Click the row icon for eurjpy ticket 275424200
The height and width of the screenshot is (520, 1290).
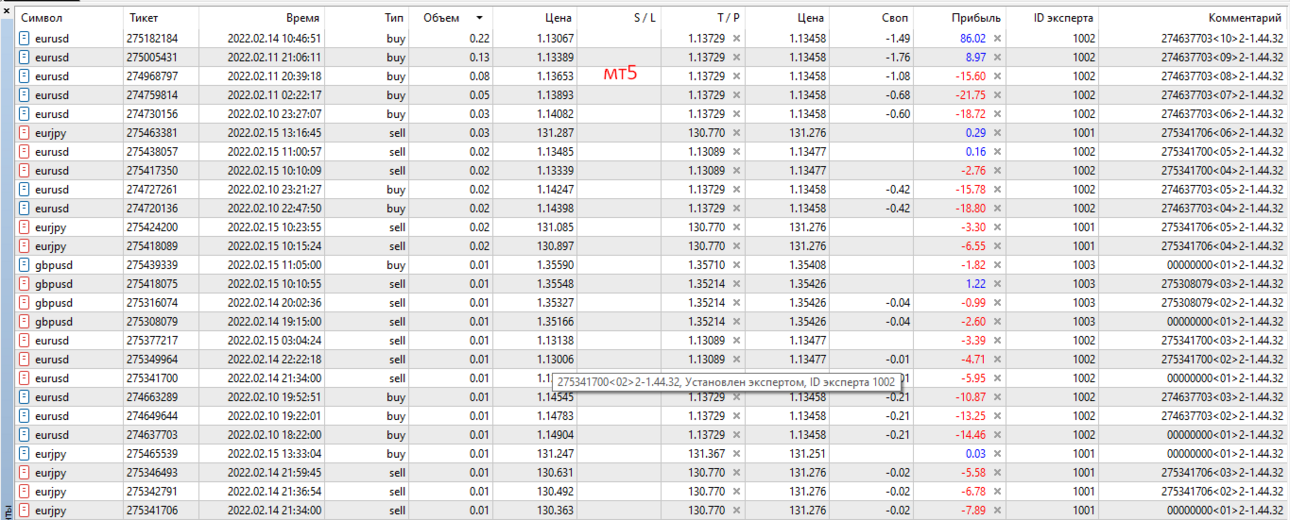[25, 227]
